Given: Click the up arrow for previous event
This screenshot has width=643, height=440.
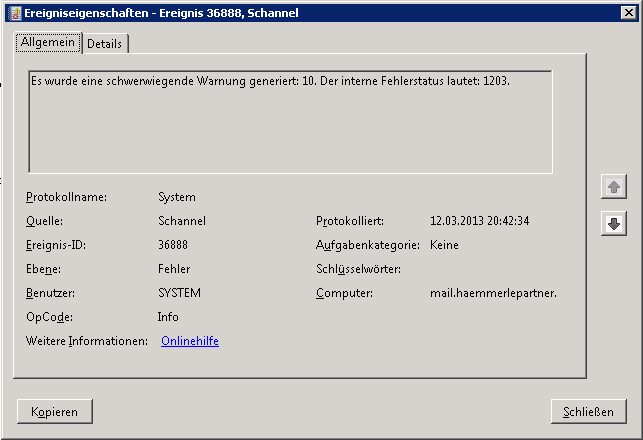Looking at the screenshot, I should 614,187.
